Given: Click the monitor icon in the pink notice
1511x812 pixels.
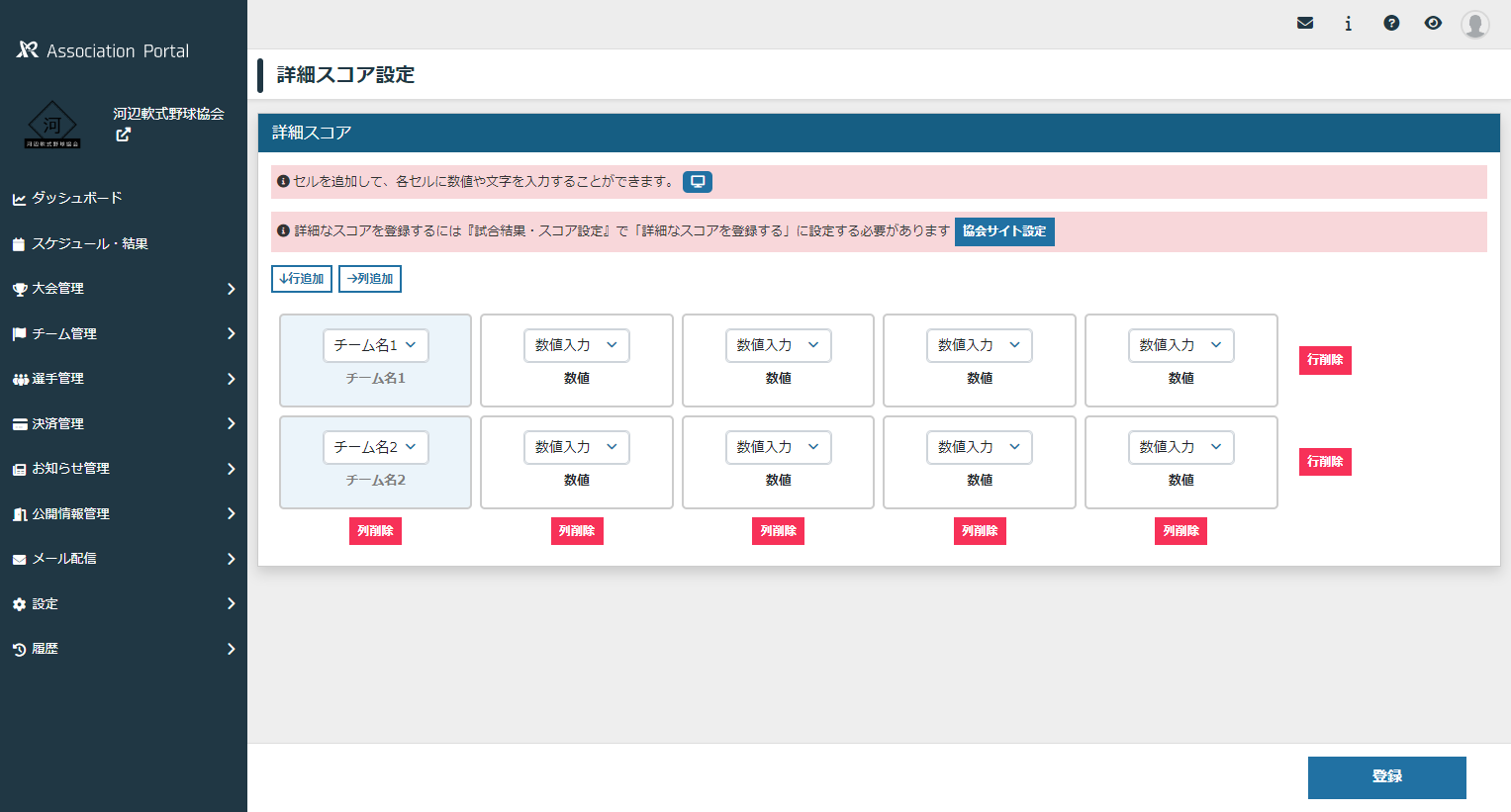Looking at the screenshot, I should pyautogui.click(x=698, y=182).
